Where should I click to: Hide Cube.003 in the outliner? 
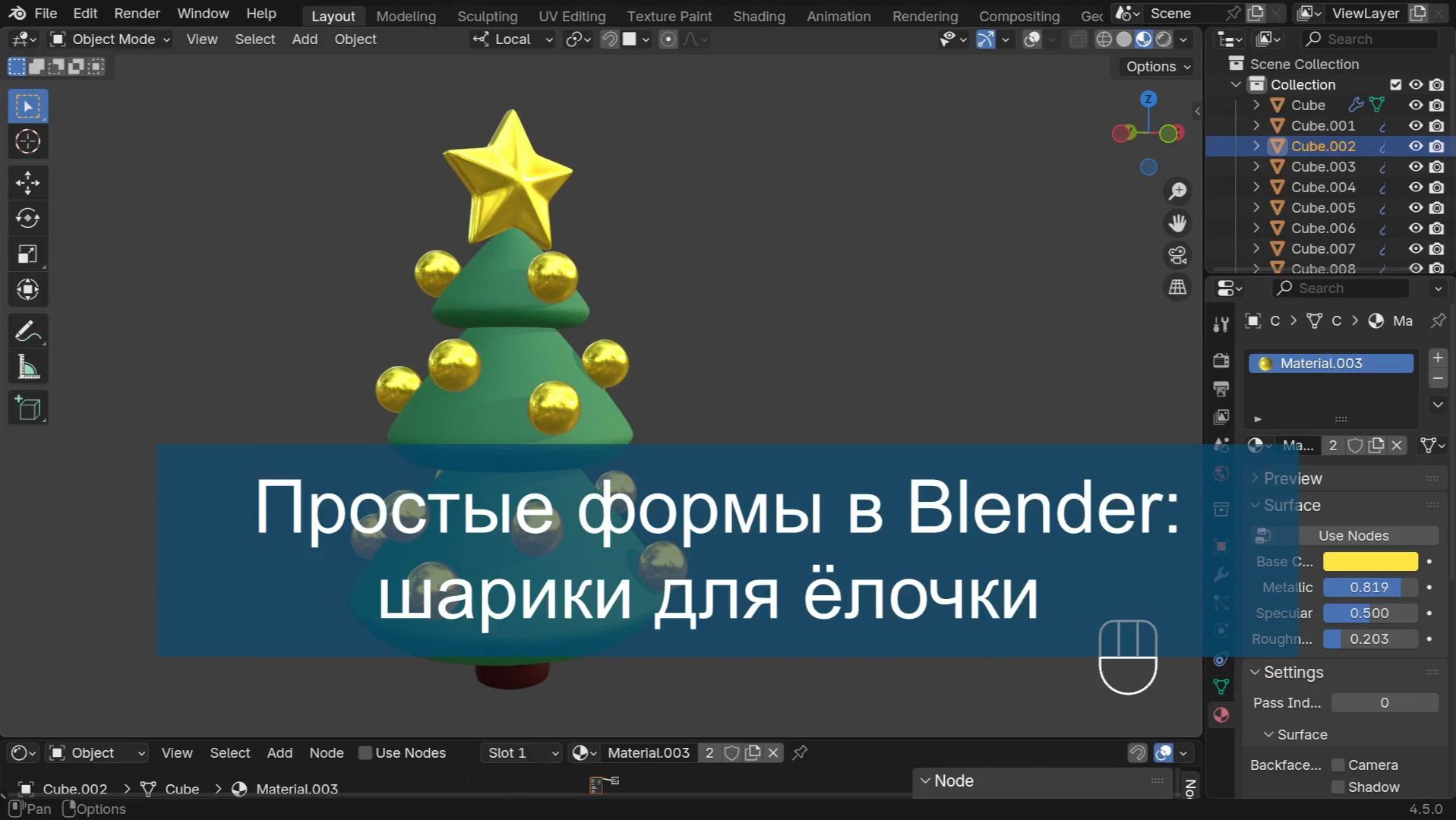pos(1415,166)
